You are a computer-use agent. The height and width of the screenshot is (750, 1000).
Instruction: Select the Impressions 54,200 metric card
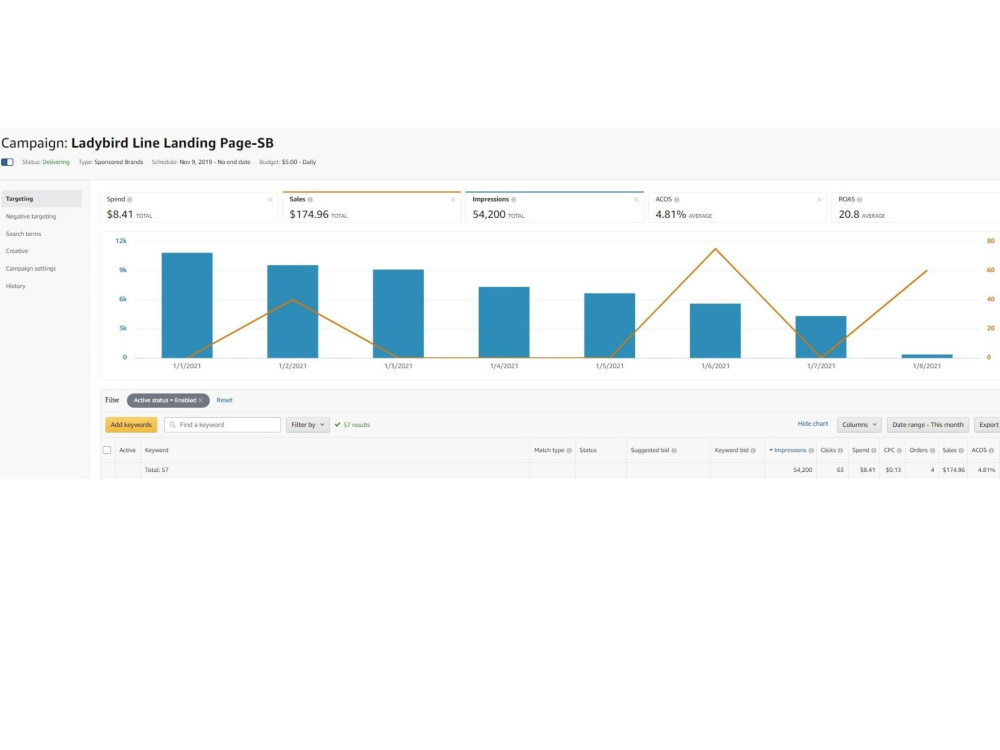tap(555, 207)
